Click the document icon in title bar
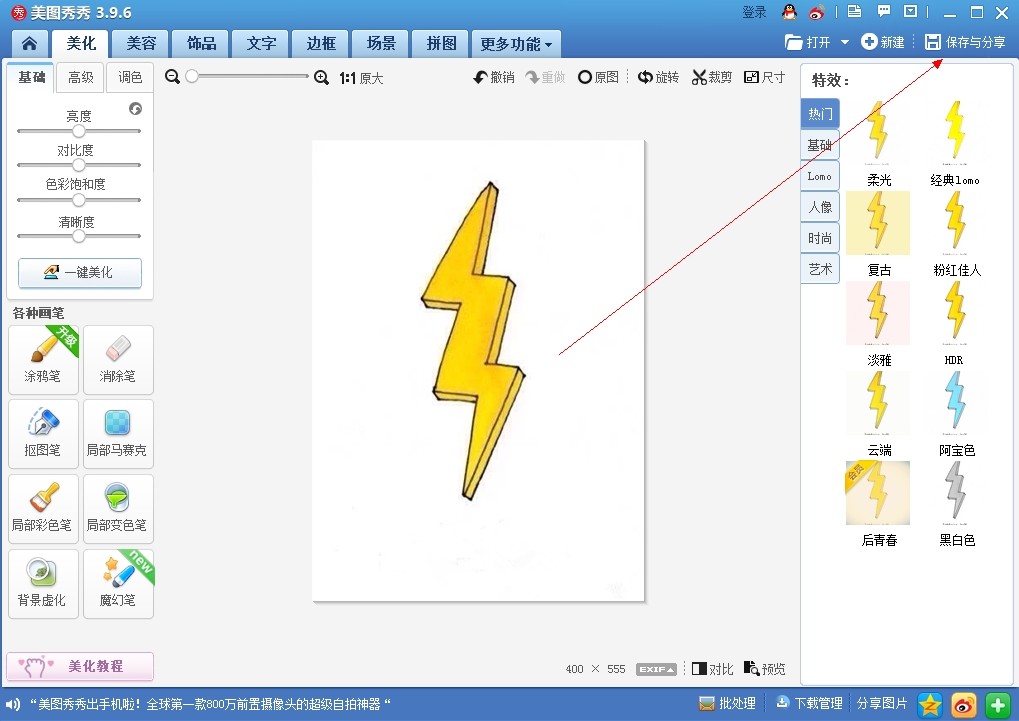The width and height of the screenshot is (1019, 721). 855,11
